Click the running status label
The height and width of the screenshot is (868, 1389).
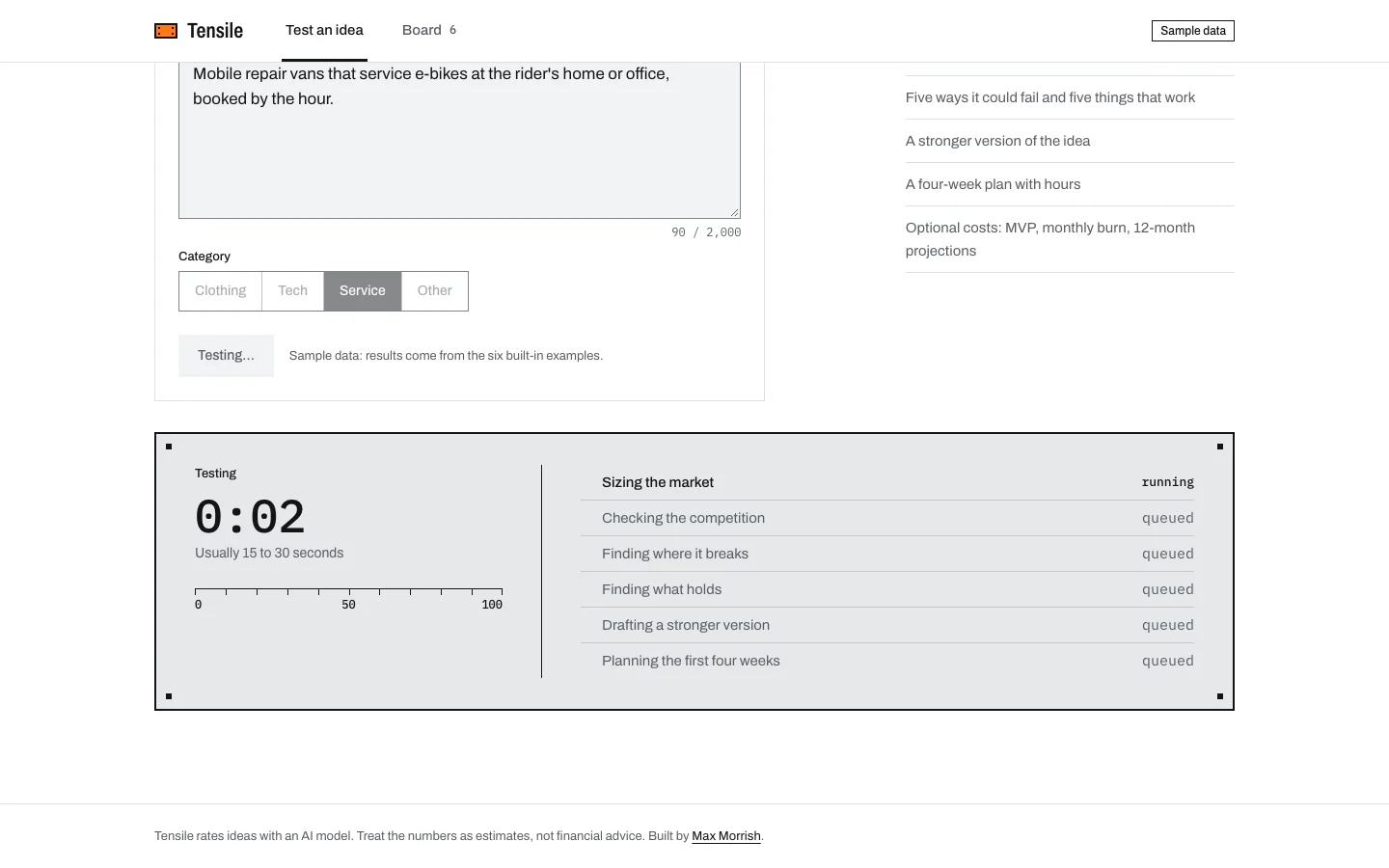[1167, 482]
